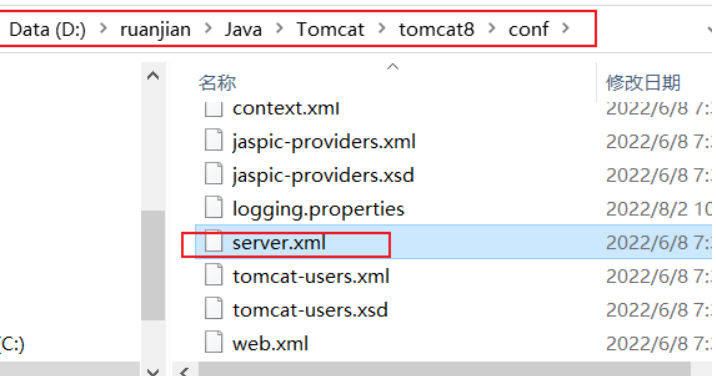Select the file name tomcat-users.xsd
The height and width of the screenshot is (376, 716).
pyautogui.click(x=310, y=310)
